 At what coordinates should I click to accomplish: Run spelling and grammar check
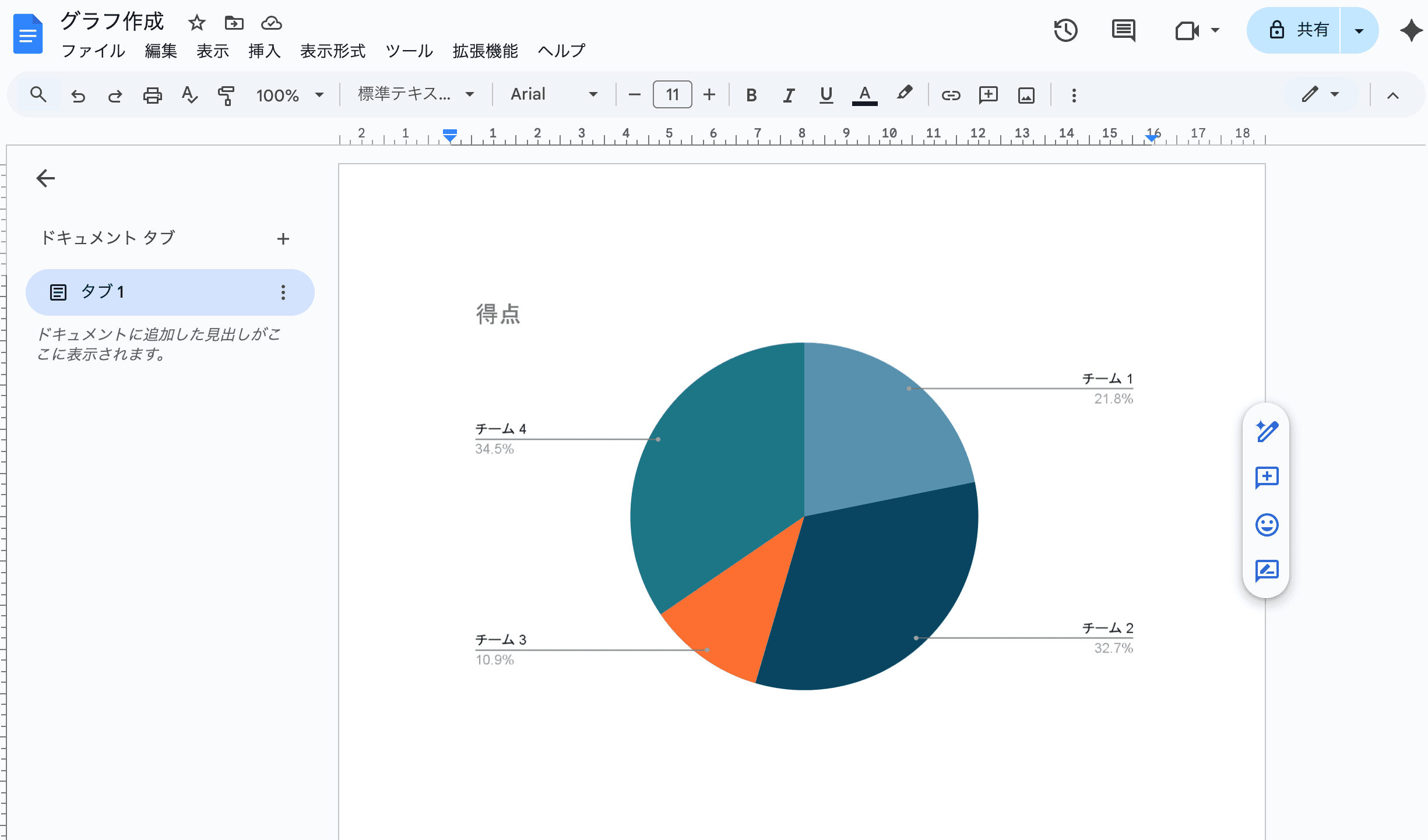coord(189,94)
